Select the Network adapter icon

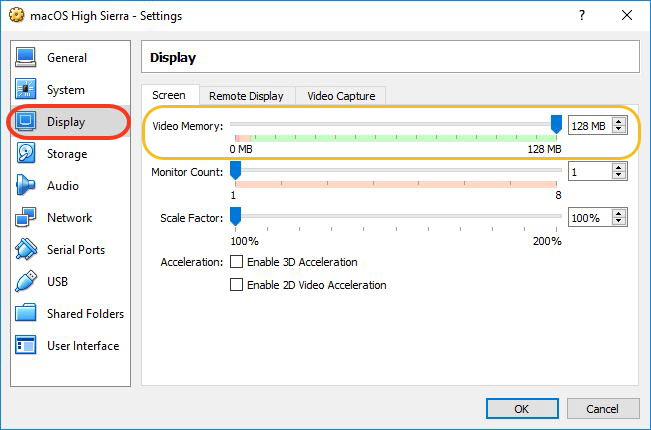[26, 218]
